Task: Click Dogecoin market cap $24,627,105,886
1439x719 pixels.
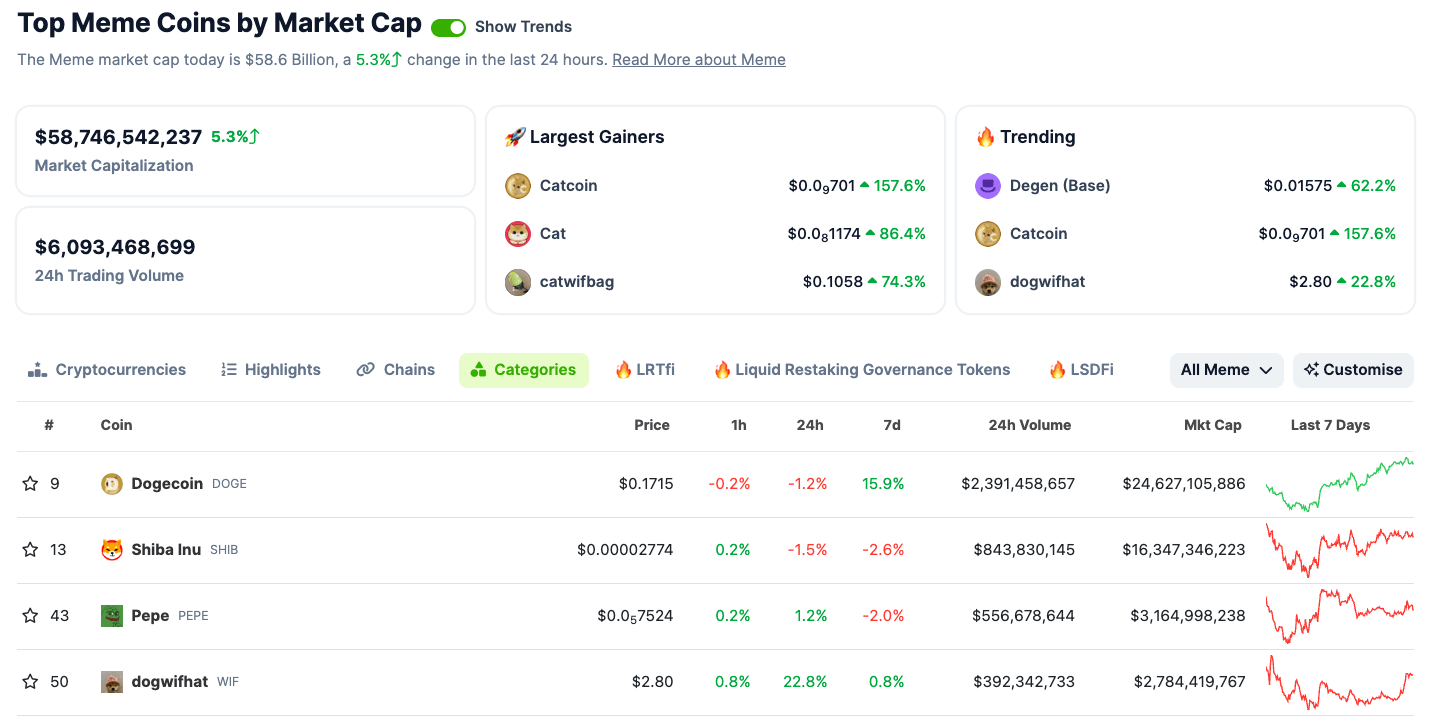Action: pyautogui.click(x=1184, y=484)
